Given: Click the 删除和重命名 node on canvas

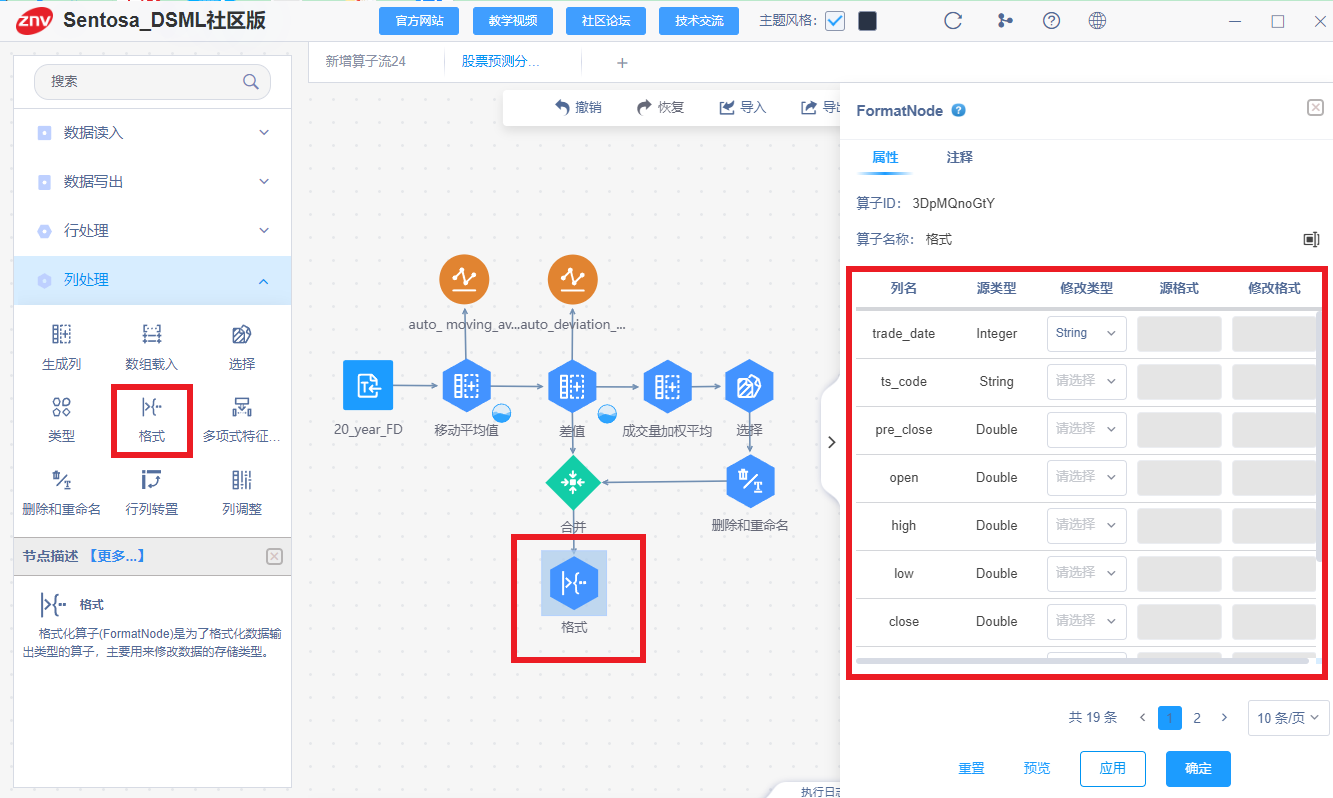Looking at the screenshot, I should pyautogui.click(x=750, y=481).
